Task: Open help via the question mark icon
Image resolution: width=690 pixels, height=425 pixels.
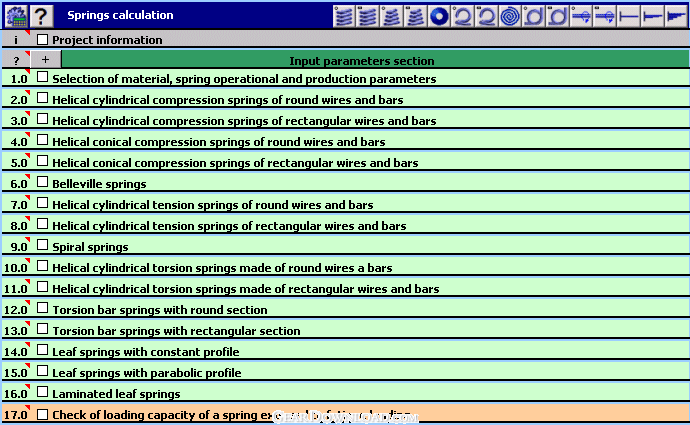Action: pos(41,16)
